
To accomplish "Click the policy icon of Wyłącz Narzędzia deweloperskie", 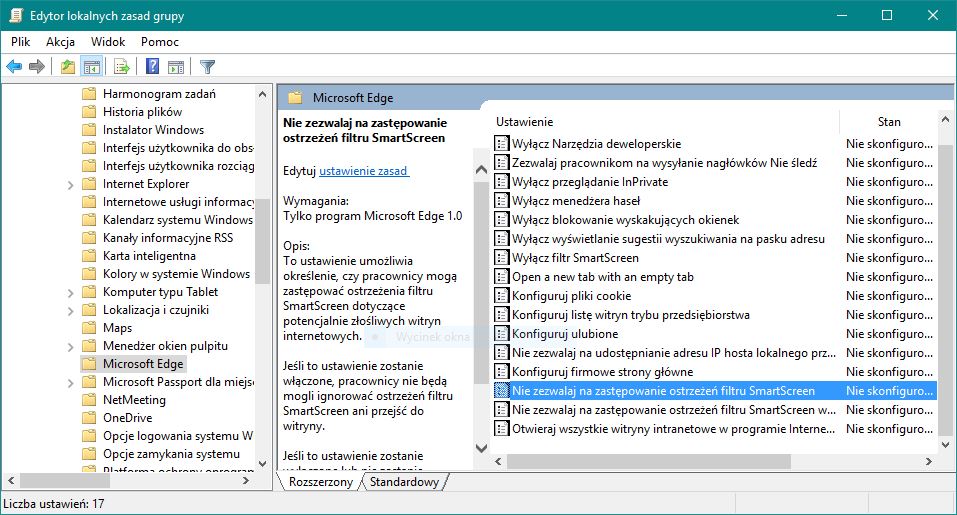I will click(x=501, y=144).
